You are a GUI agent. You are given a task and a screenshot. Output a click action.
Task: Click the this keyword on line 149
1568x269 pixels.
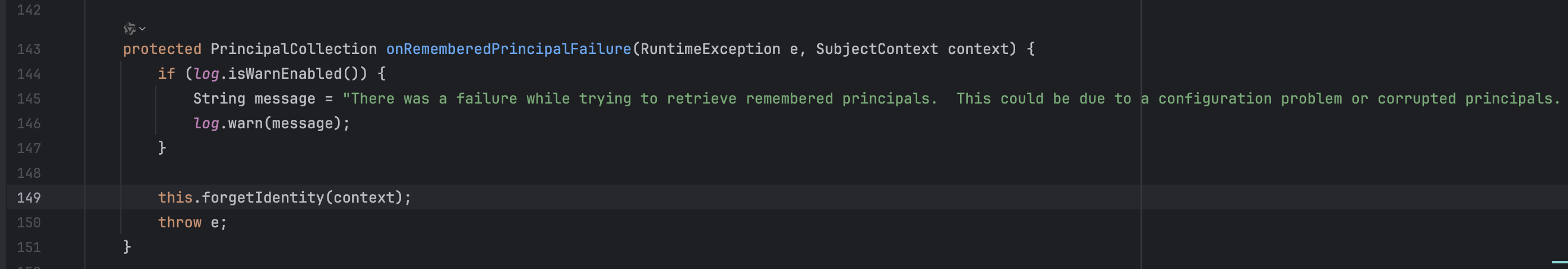175,198
